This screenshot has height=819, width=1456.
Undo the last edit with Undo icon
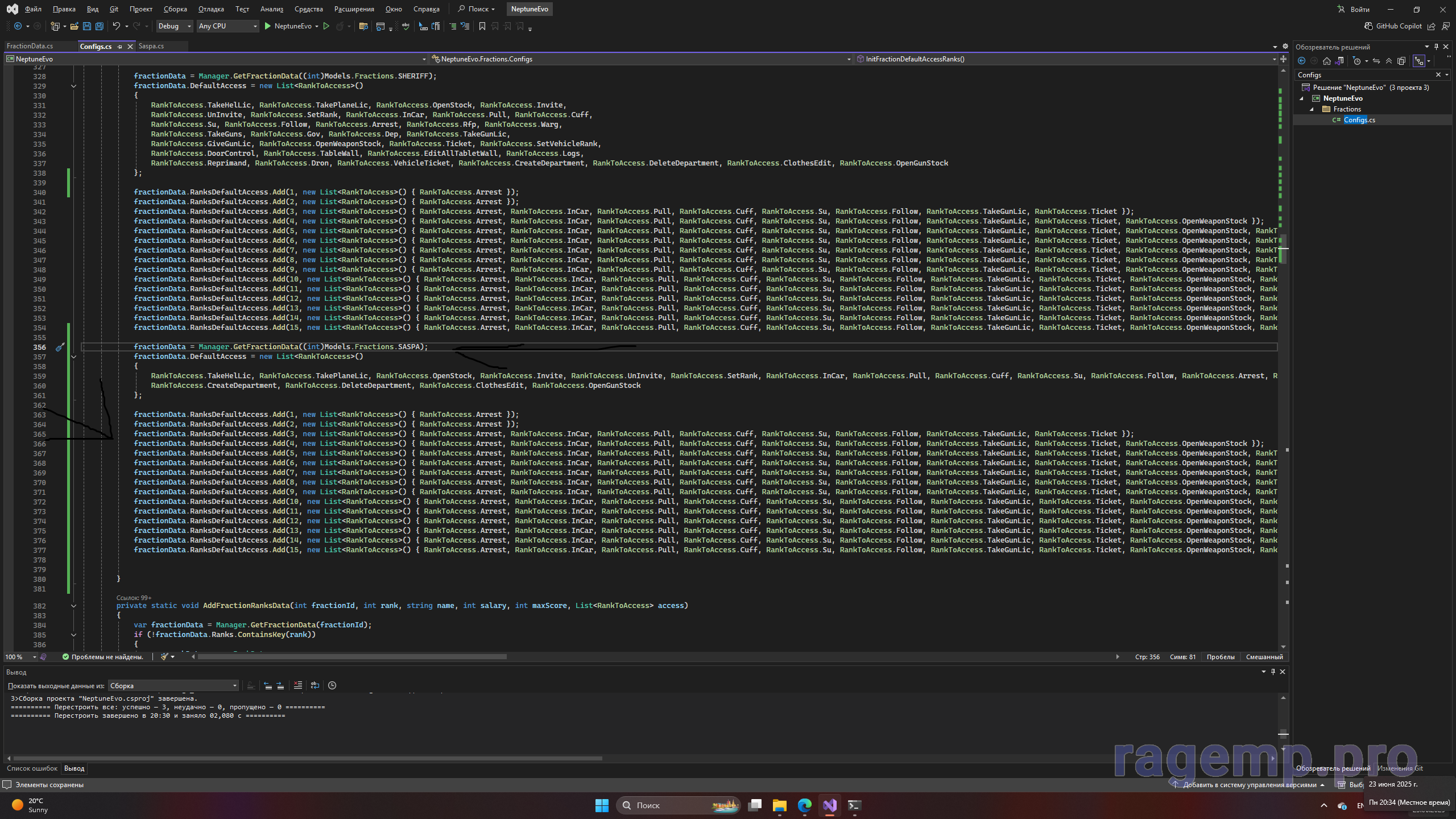[116, 26]
